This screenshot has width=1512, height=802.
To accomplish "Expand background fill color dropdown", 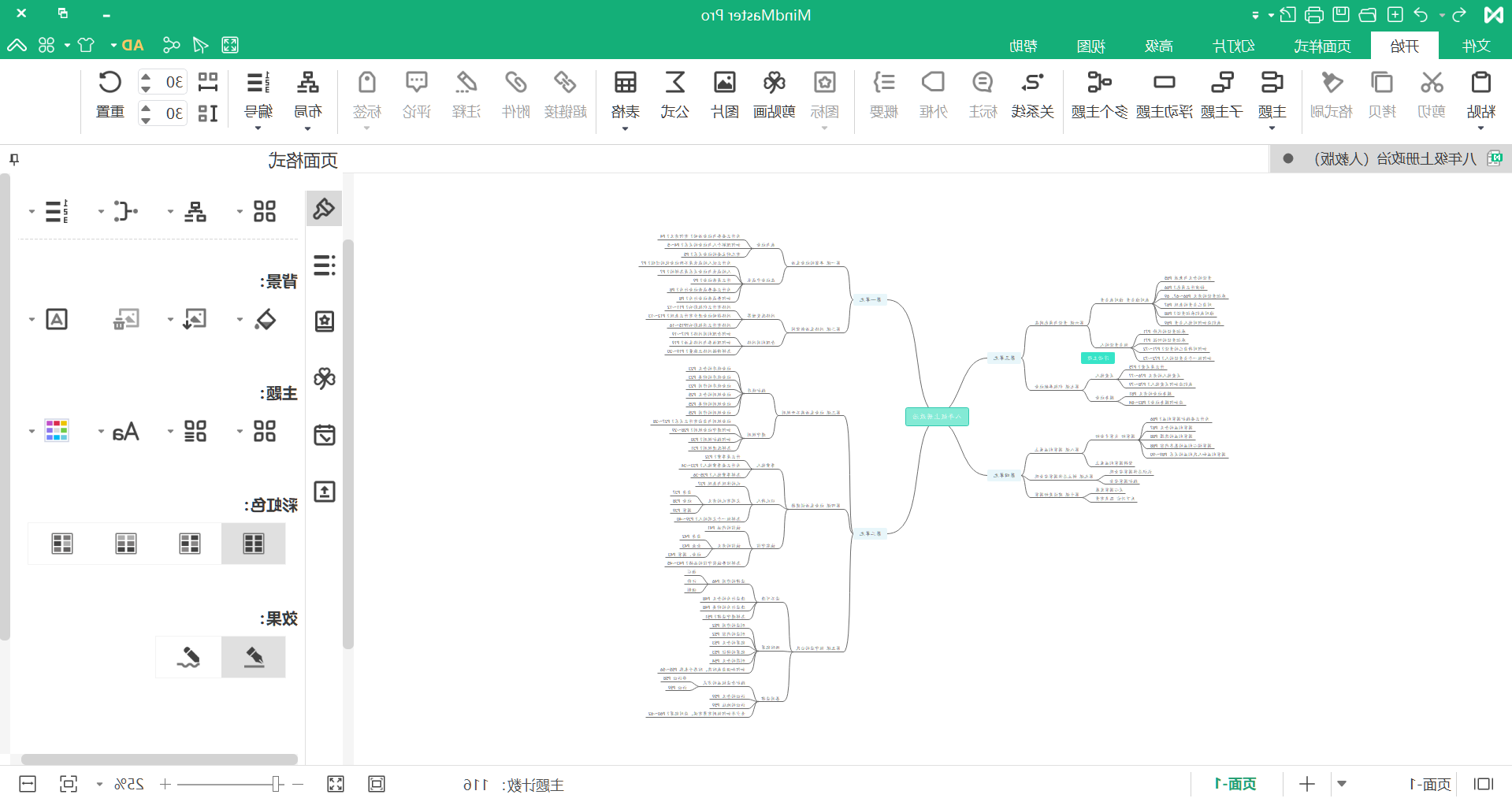I will pos(240,320).
